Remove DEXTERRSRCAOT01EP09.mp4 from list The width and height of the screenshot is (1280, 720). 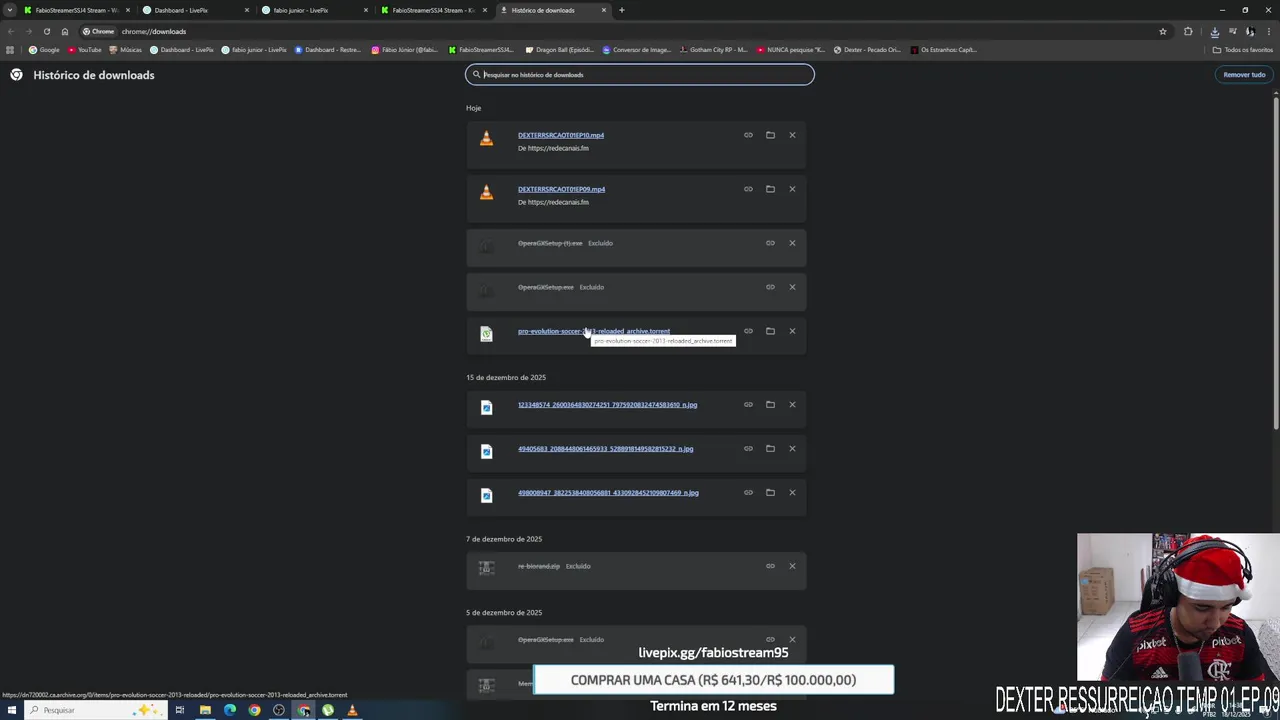[x=792, y=189]
